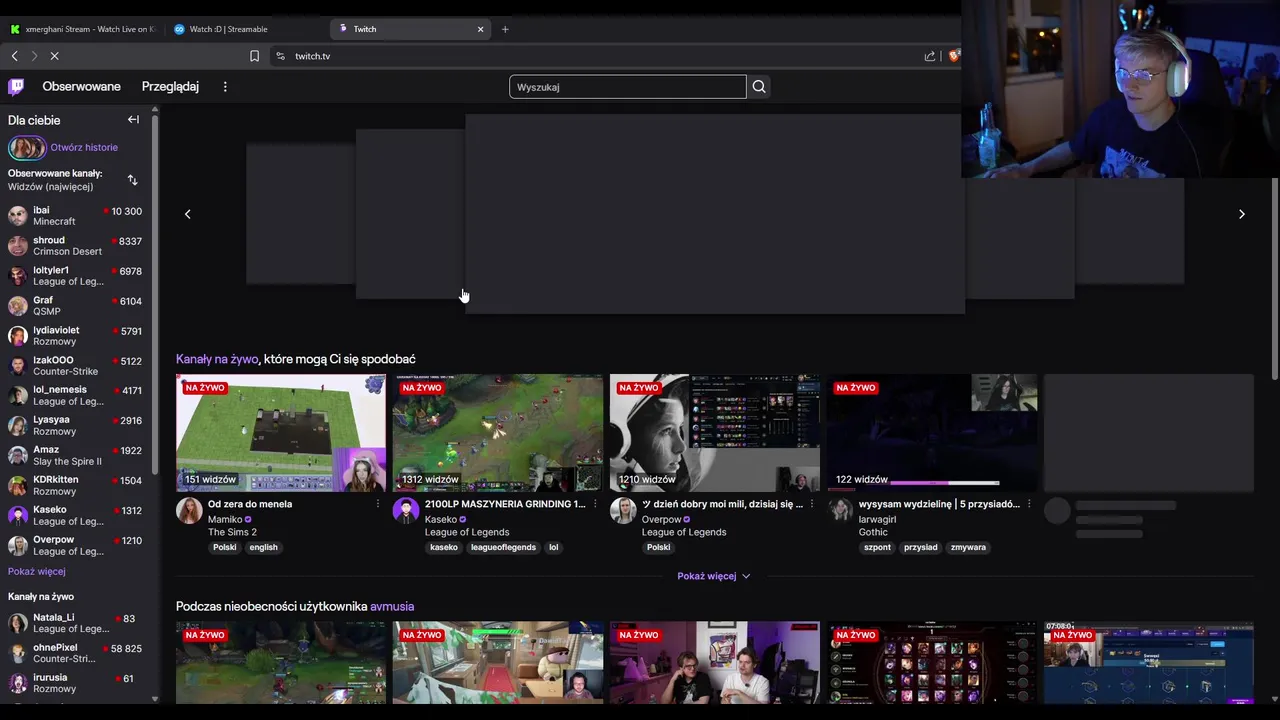
Task: Open the three-dot more menu in header
Action: (x=225, y=87)
